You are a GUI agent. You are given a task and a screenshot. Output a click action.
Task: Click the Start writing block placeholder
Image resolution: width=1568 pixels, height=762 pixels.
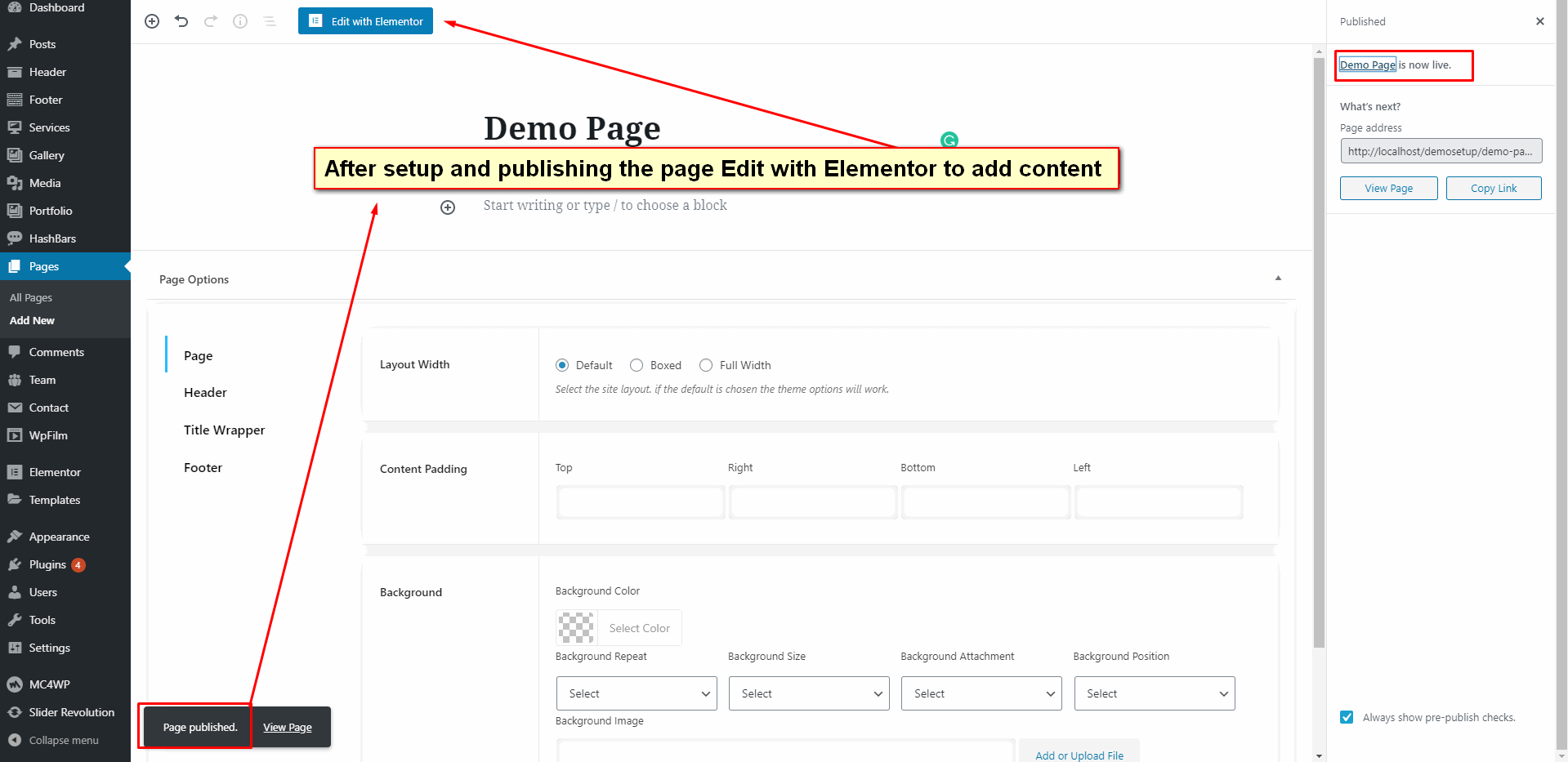pyautogui.click(x=605, y=206)
